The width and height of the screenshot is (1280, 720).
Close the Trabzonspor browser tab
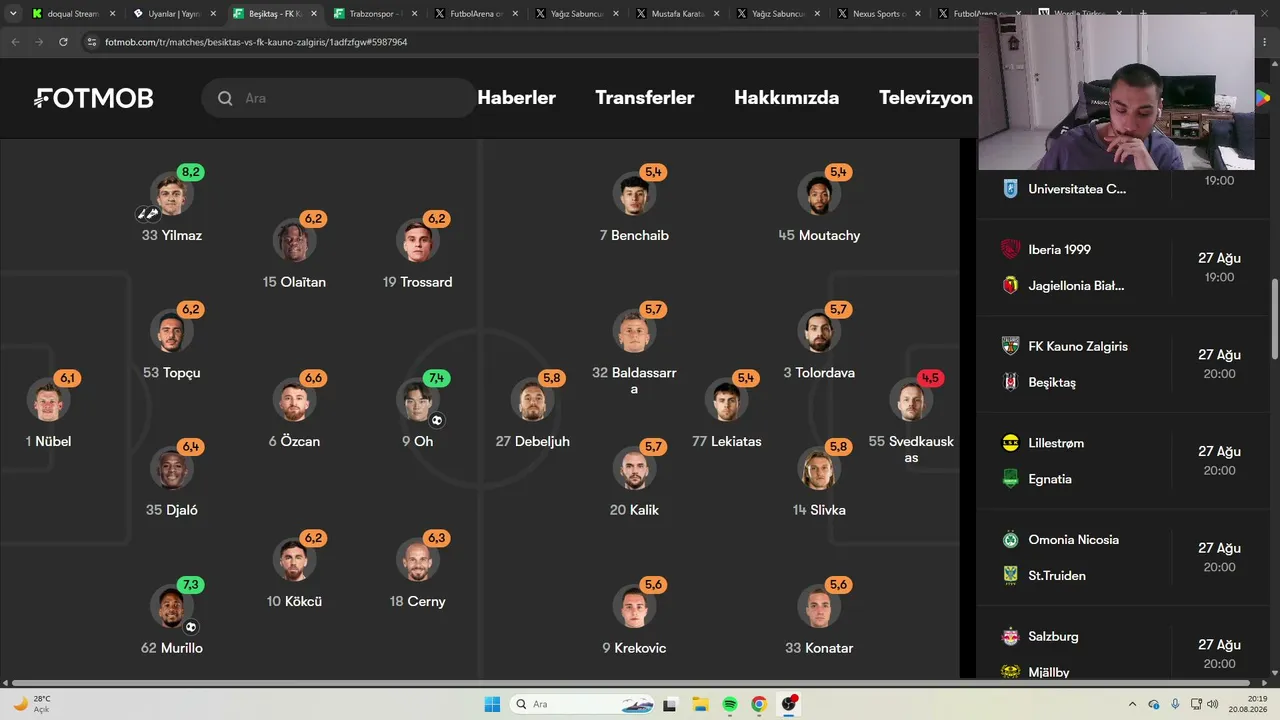point(414,14)
